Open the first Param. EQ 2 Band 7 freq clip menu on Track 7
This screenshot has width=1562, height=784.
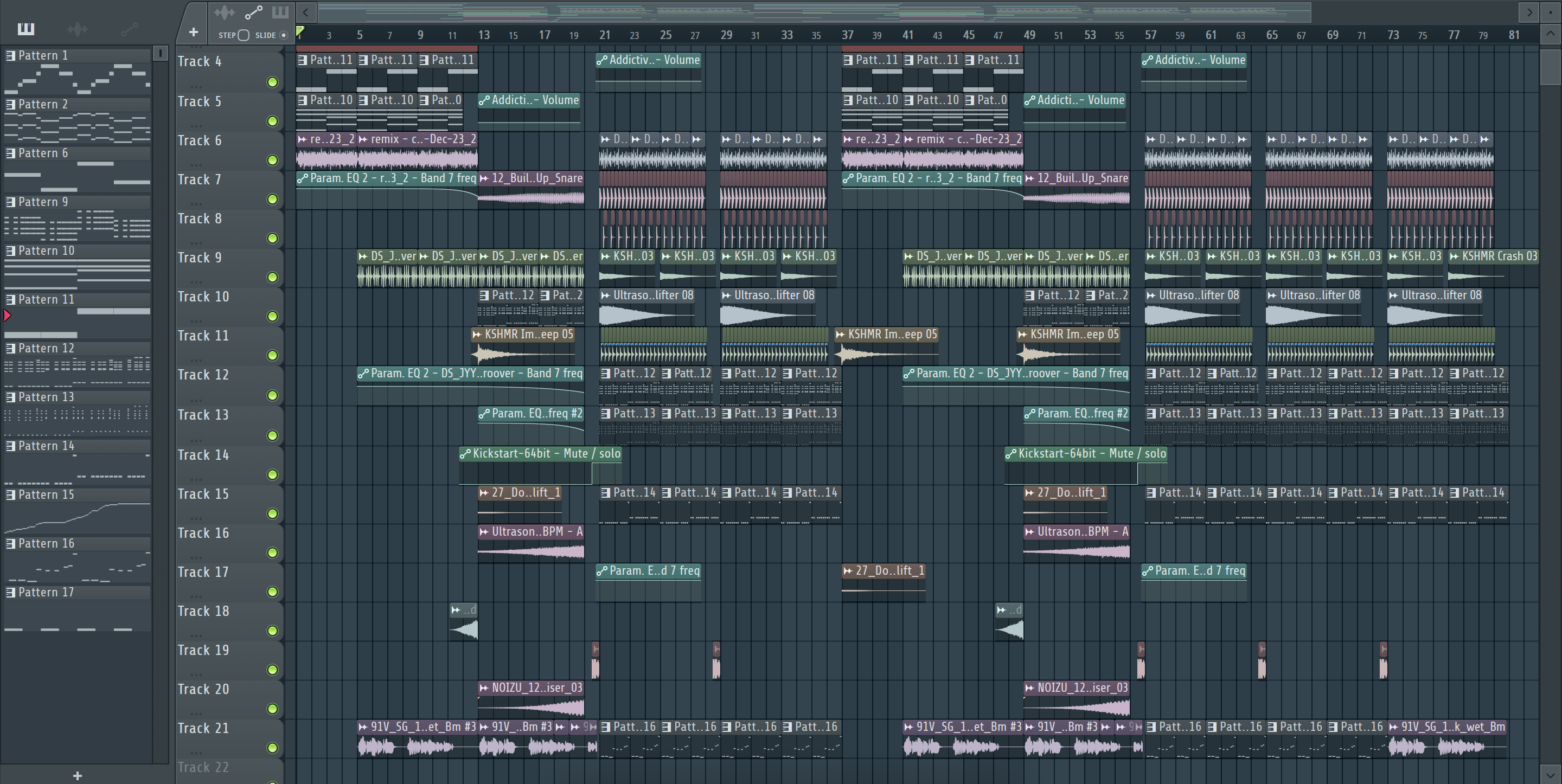point(302,178)
